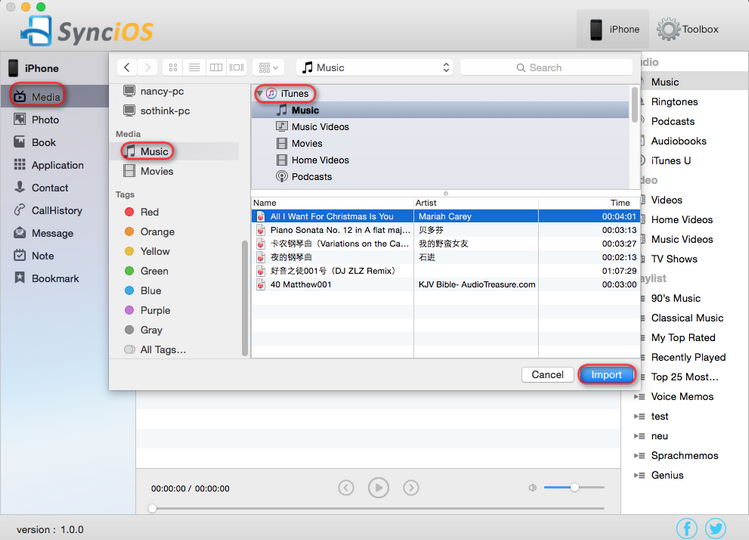Go forward in the file dialog
Viewport: 749px width, 540px height.
pyautogui.click(x=148, y=67)
